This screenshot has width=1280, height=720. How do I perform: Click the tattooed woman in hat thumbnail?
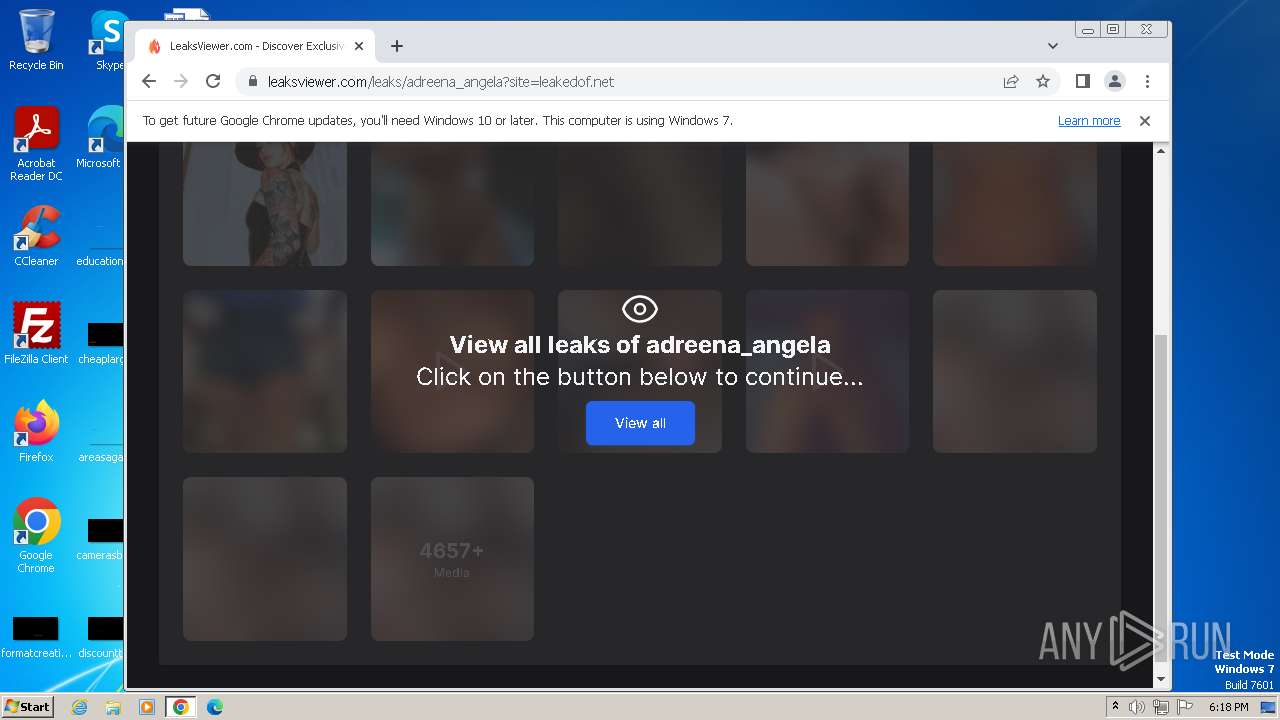(x=265, y=204)
